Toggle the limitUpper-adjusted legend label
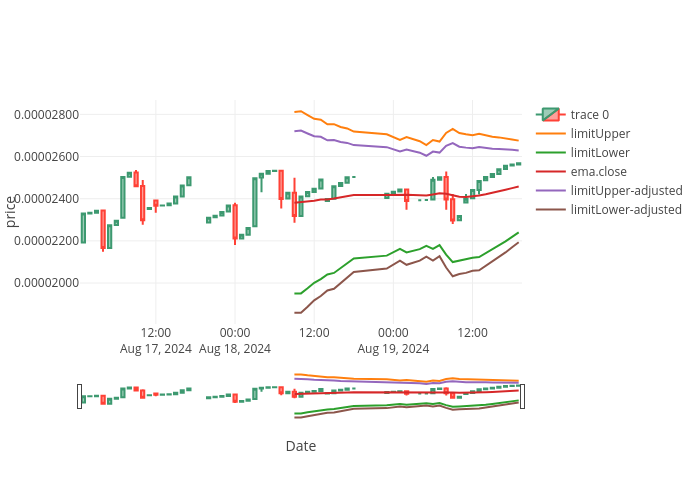Screen dimensions: 700x500 point(626,191)
